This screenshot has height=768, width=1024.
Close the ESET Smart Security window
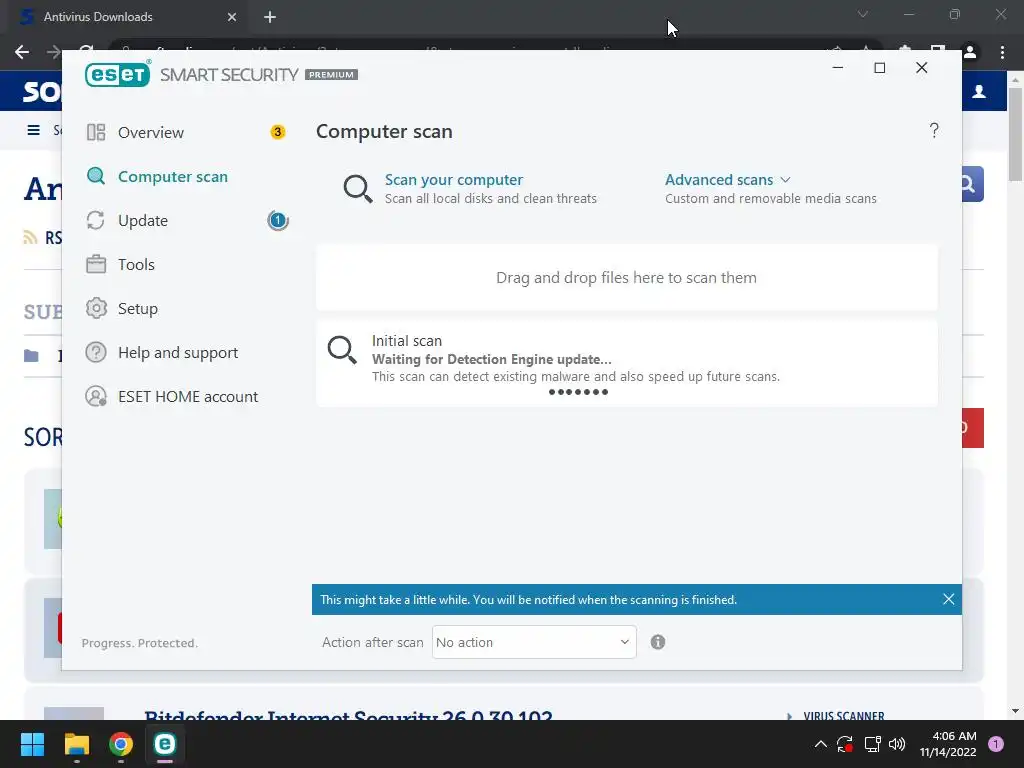[x=921, y=67]
